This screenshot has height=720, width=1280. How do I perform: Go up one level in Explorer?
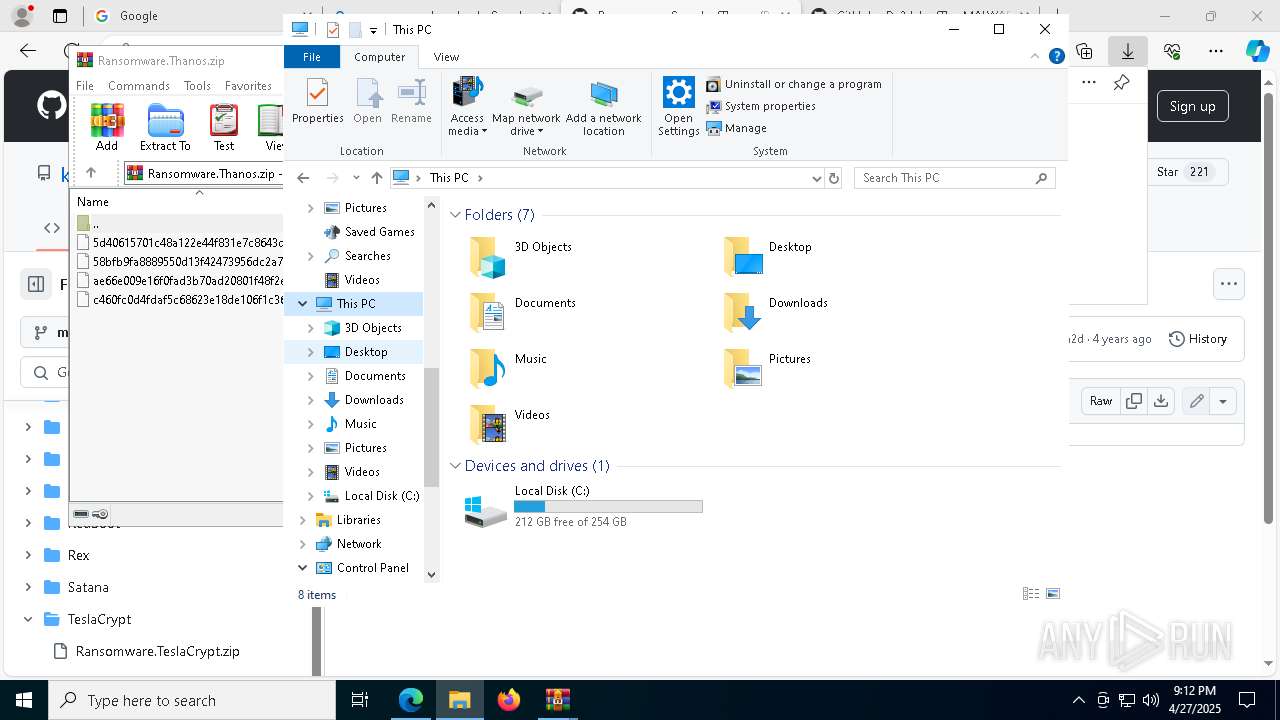pos(376,178)
